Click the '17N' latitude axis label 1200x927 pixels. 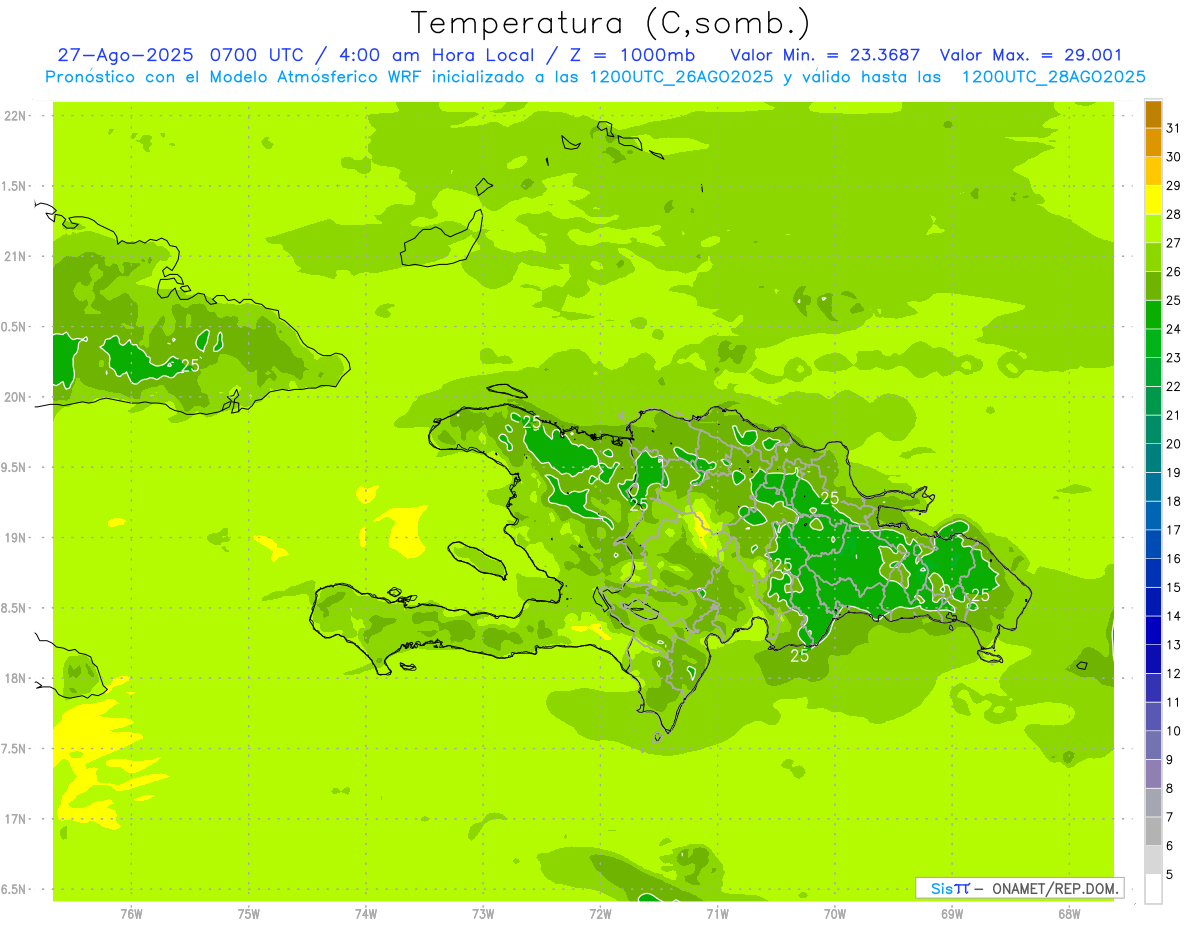15,819
